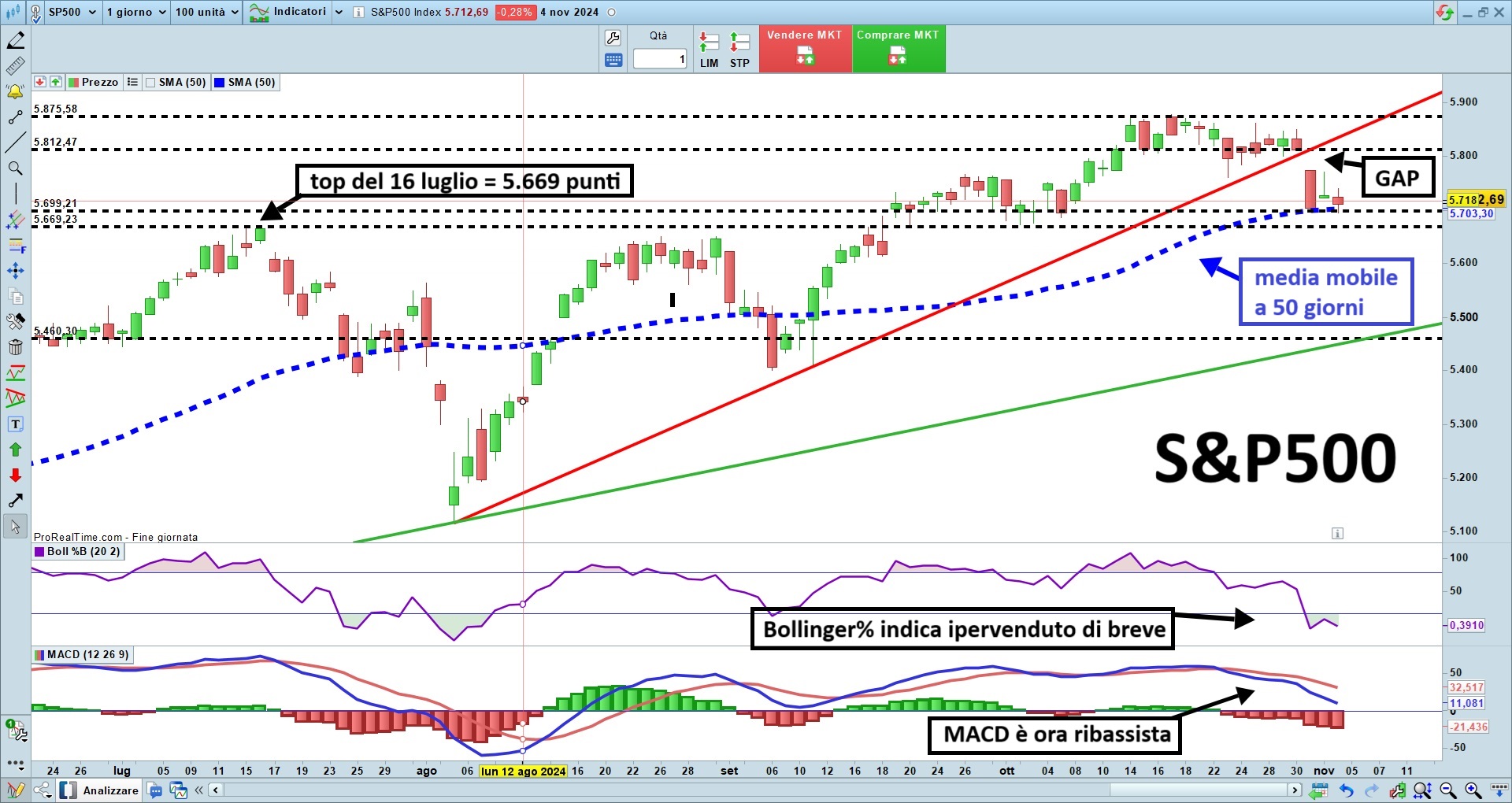Viewport: 1512px width, 803px height.
Task: Select the text T annotation tool
Action: point(15,424)
